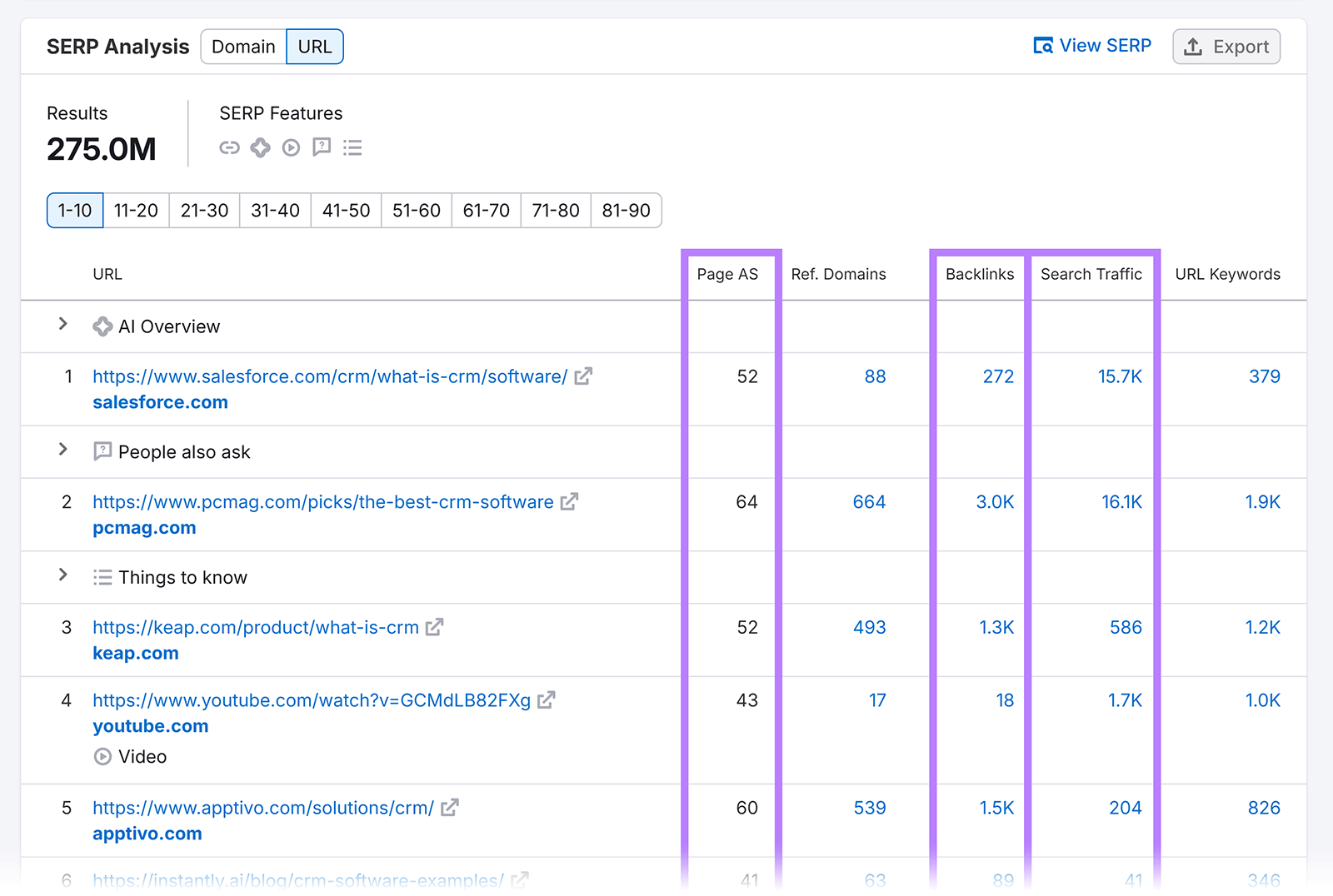Click the Video icon under the youtube.com result
Image resolution: width=1333 pixels, height=896 pixels.
(102, 756)
